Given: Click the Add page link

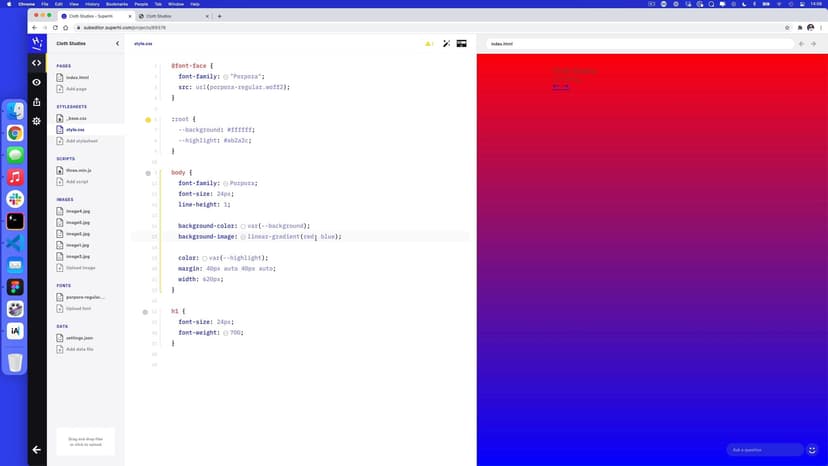Looking at the screenshot, I should tap(76, 89).
